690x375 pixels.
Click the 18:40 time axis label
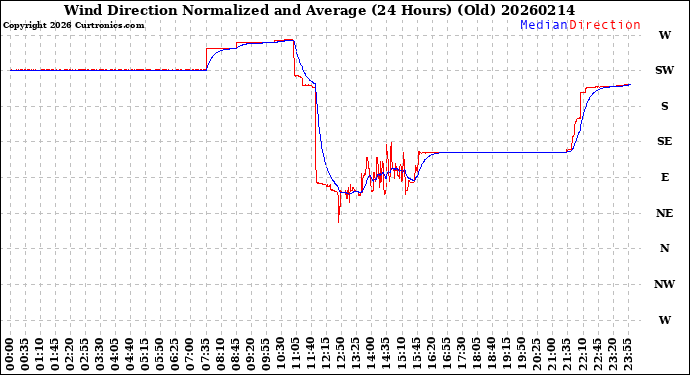coord(491,355)
